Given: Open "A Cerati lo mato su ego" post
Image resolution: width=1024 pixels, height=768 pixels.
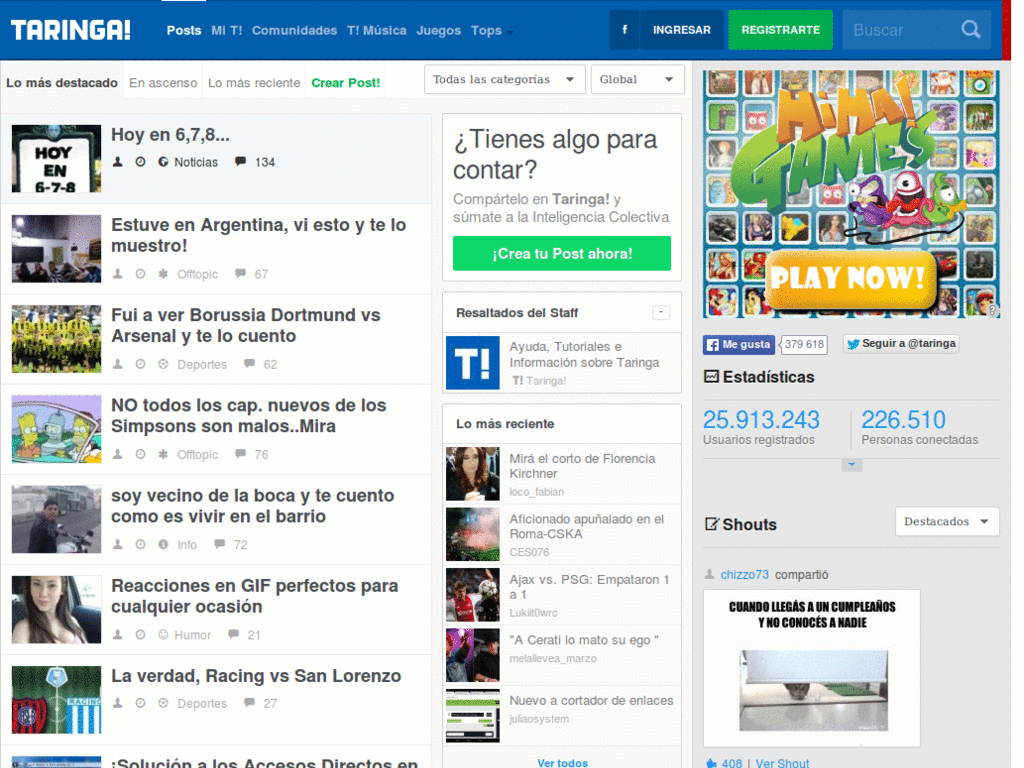Looking at the screenshot, I should (x=584, y=640).
